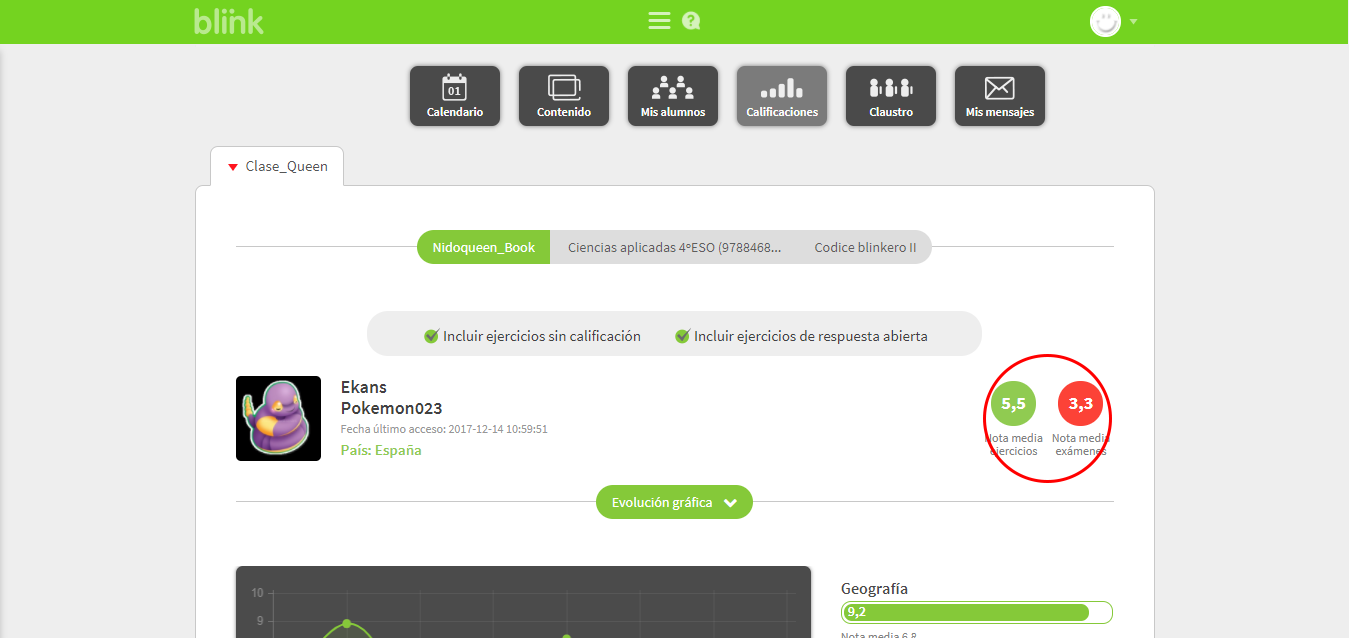
Task: Open user menu dropdown arrow
Action: coord(1133,22)
